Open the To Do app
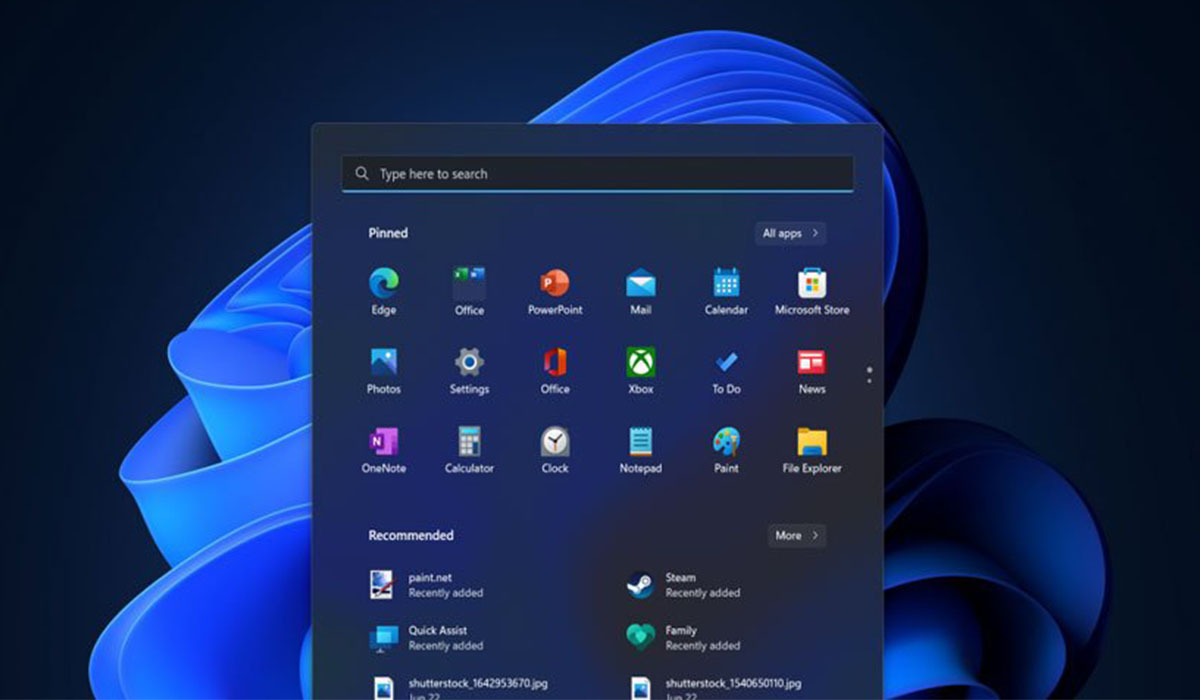The image size is (1200, 700). [x=726, y=370]
